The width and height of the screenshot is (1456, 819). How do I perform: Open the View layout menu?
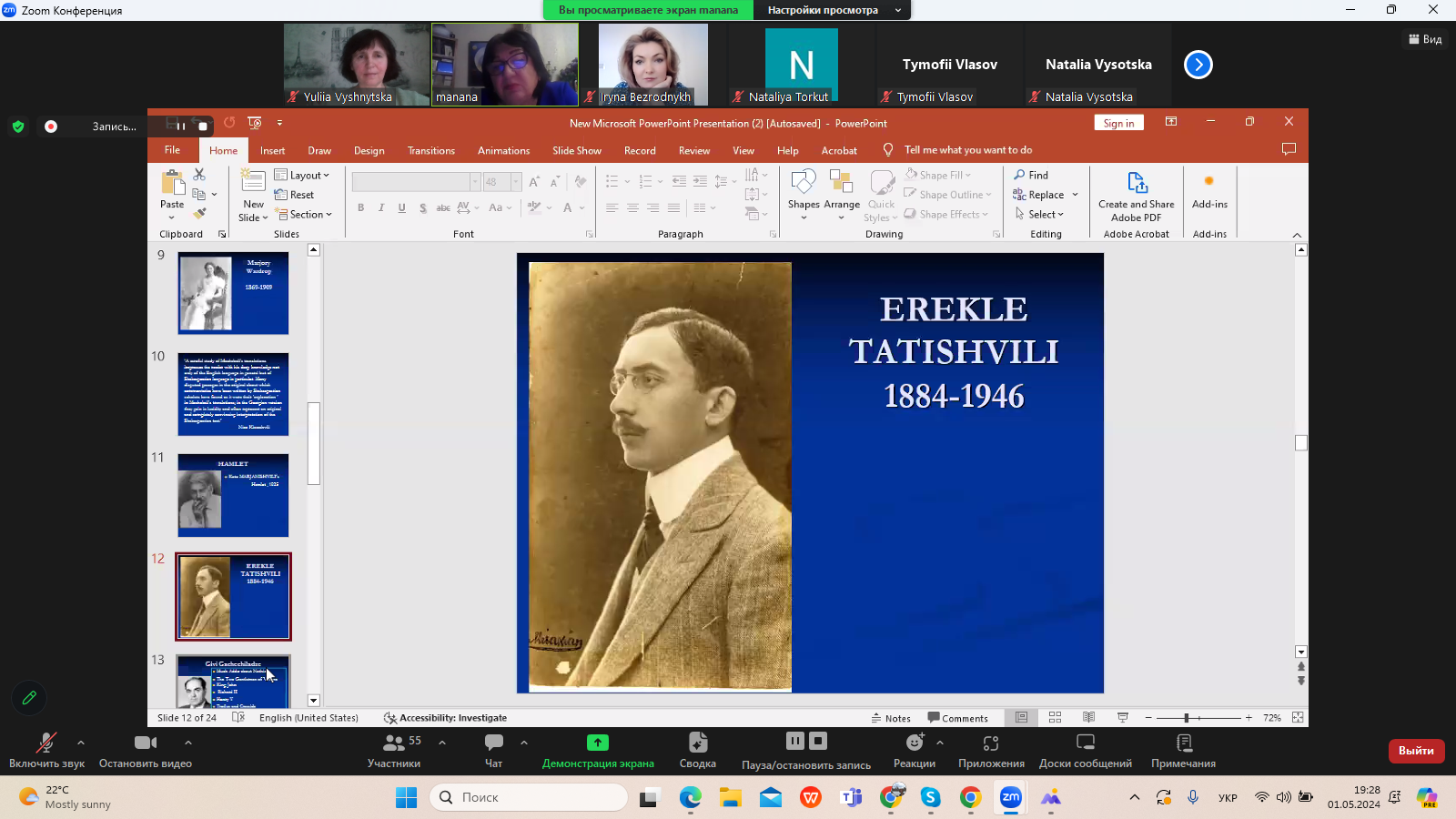point(1425,39)
